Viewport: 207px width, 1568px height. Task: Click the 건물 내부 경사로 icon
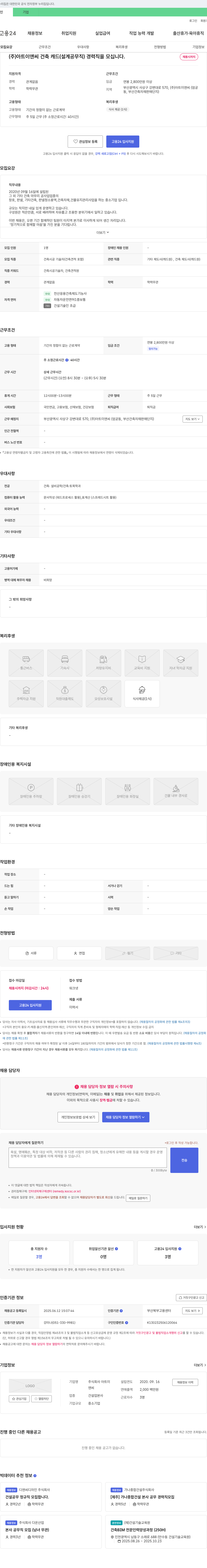[176, 791]
